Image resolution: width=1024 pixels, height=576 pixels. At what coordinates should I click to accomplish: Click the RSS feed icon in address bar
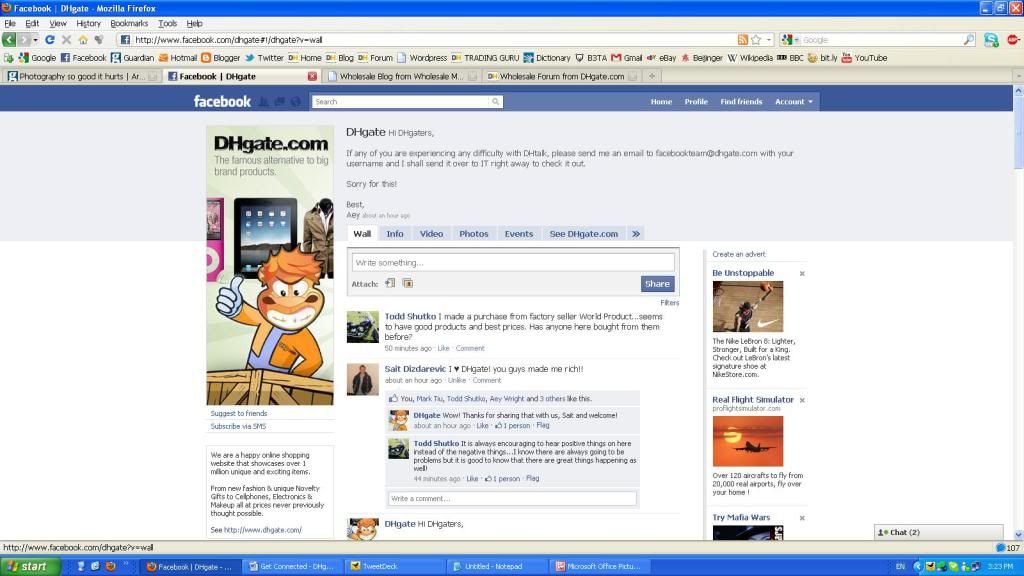(x=742, y=40)
